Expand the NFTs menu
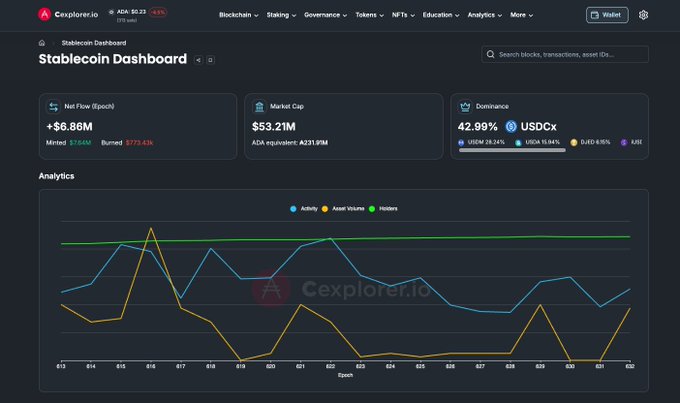680x403 pixels. (403, 15)
